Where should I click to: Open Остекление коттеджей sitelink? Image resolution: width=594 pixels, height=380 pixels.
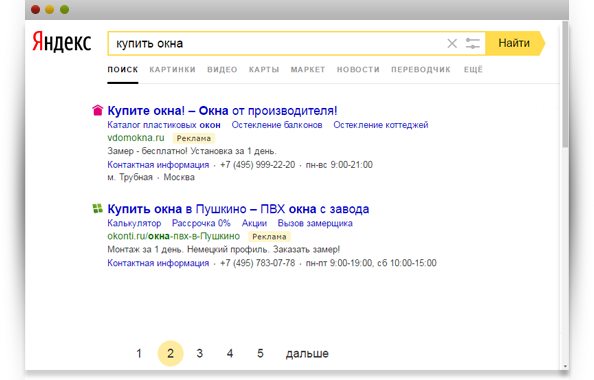(x=381, y=125)
